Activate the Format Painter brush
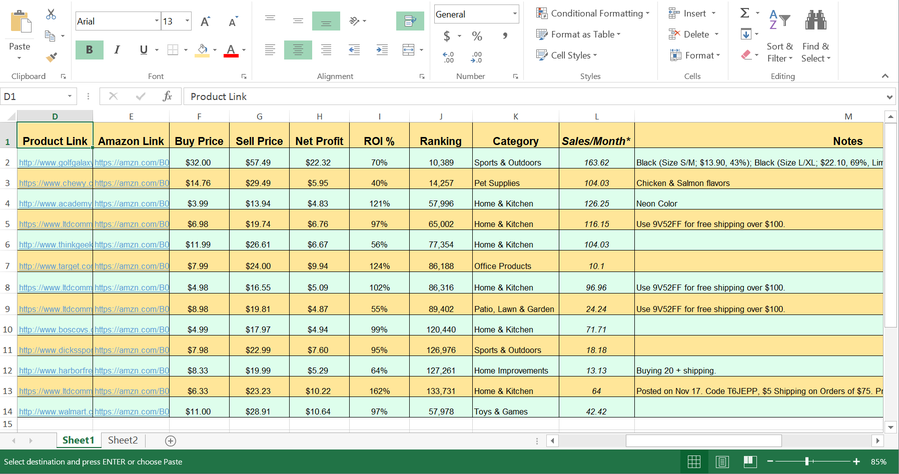The height and width of the screenshot is (474, 899). pyautogui.click(x=51, y=56)
